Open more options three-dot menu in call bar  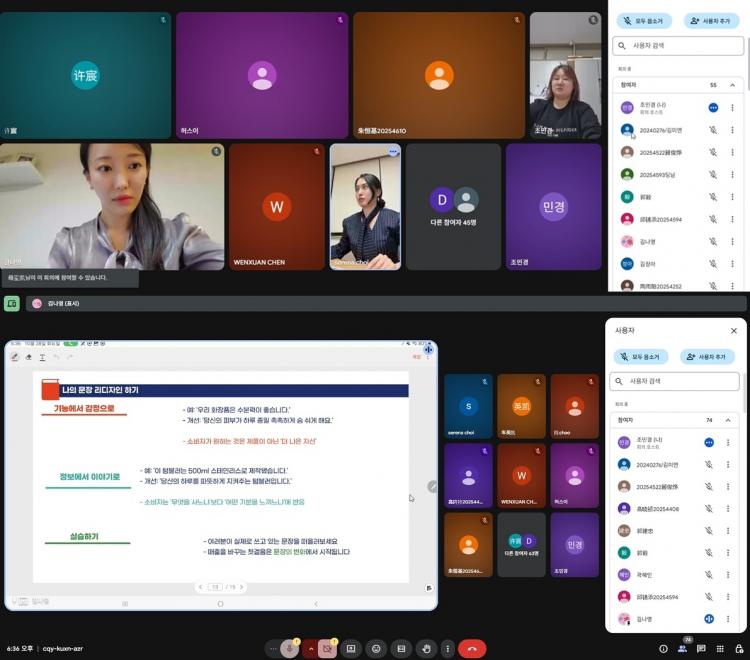448,648
